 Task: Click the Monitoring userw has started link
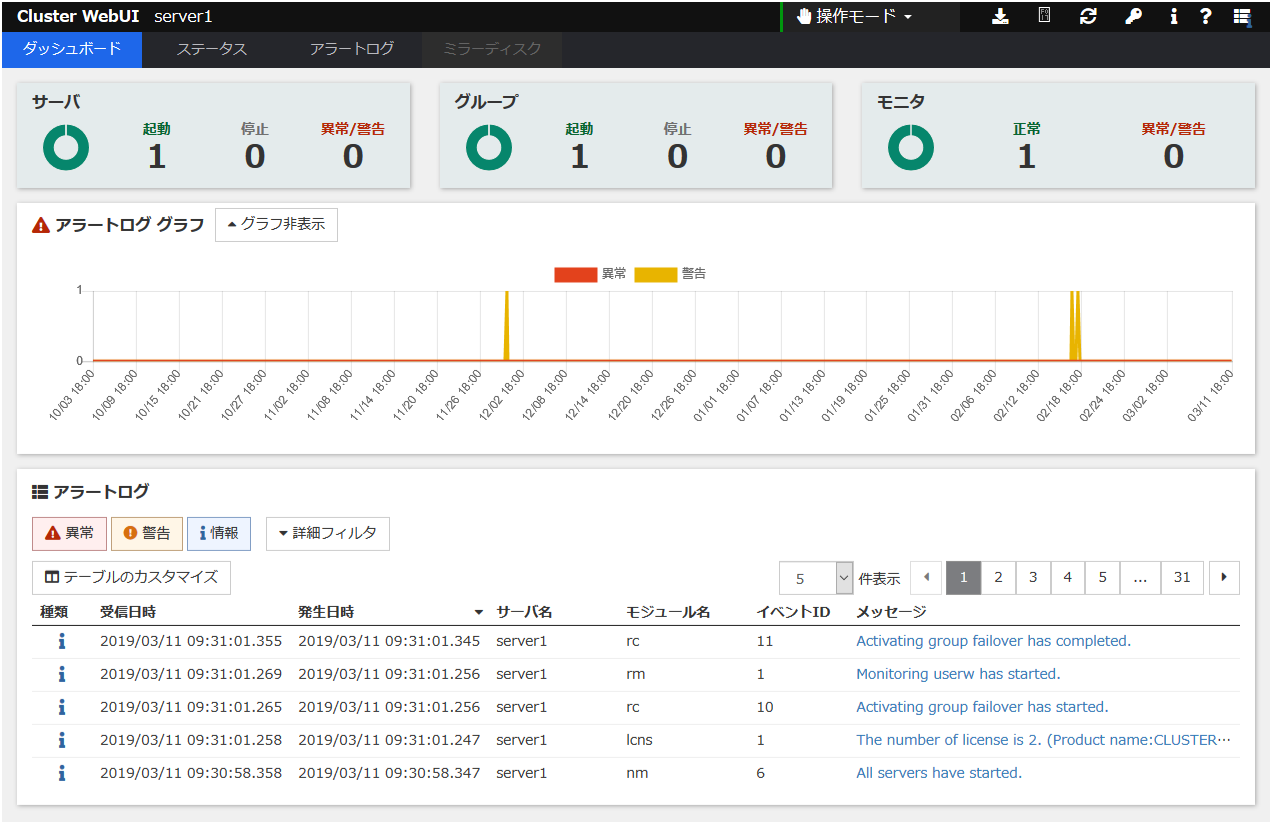tap(957, 674)
